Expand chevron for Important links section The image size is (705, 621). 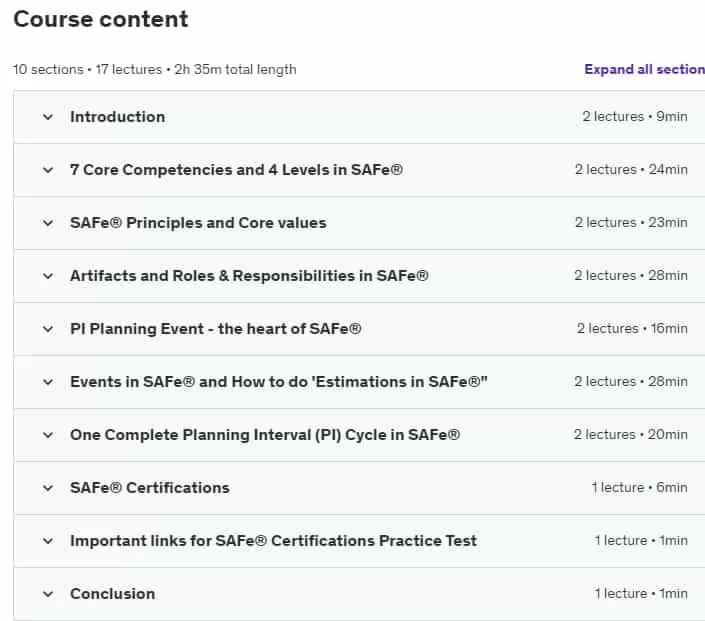coord(48,541)
